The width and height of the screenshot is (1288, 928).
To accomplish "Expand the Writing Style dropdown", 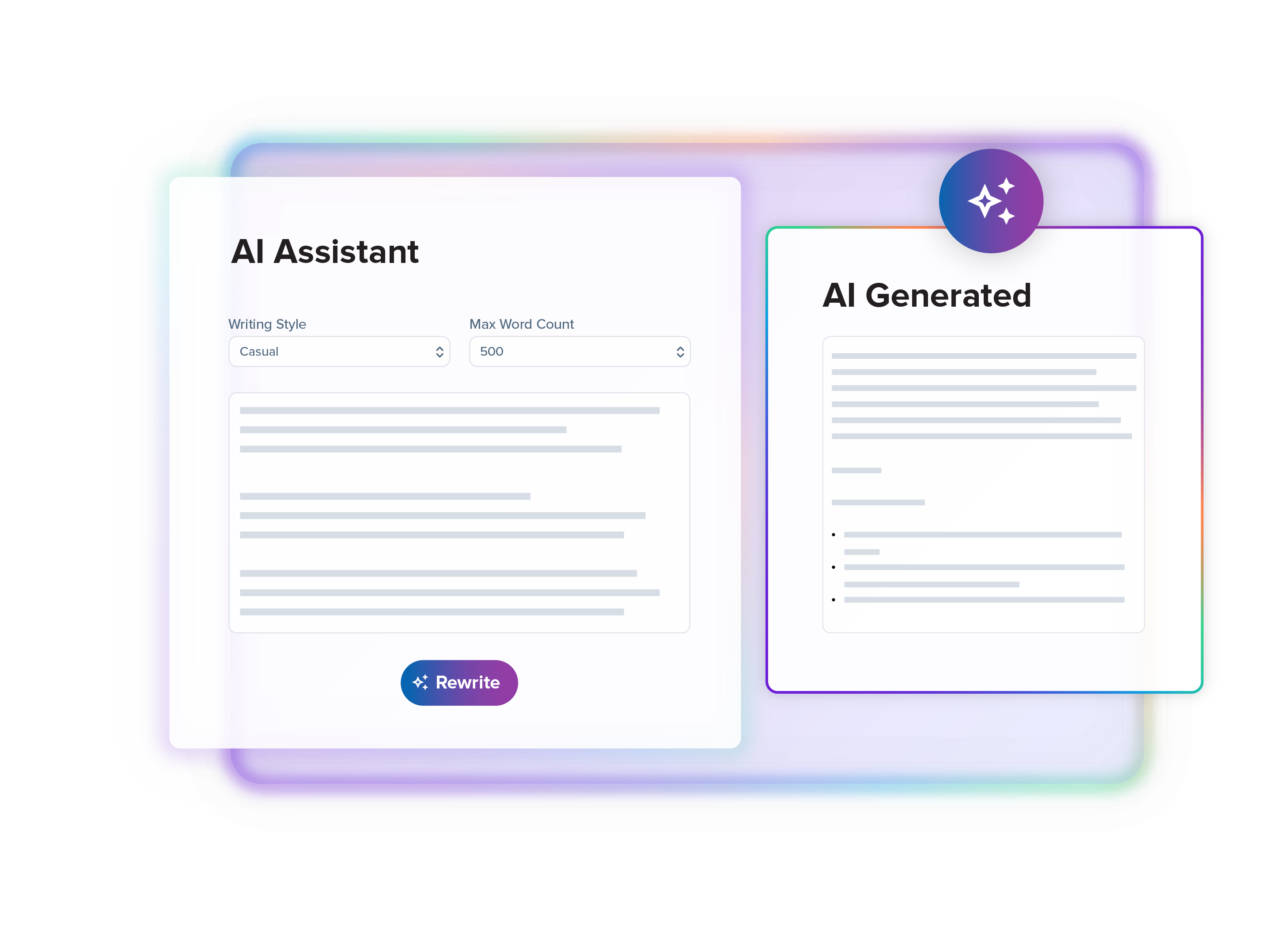I will point(338,350).
